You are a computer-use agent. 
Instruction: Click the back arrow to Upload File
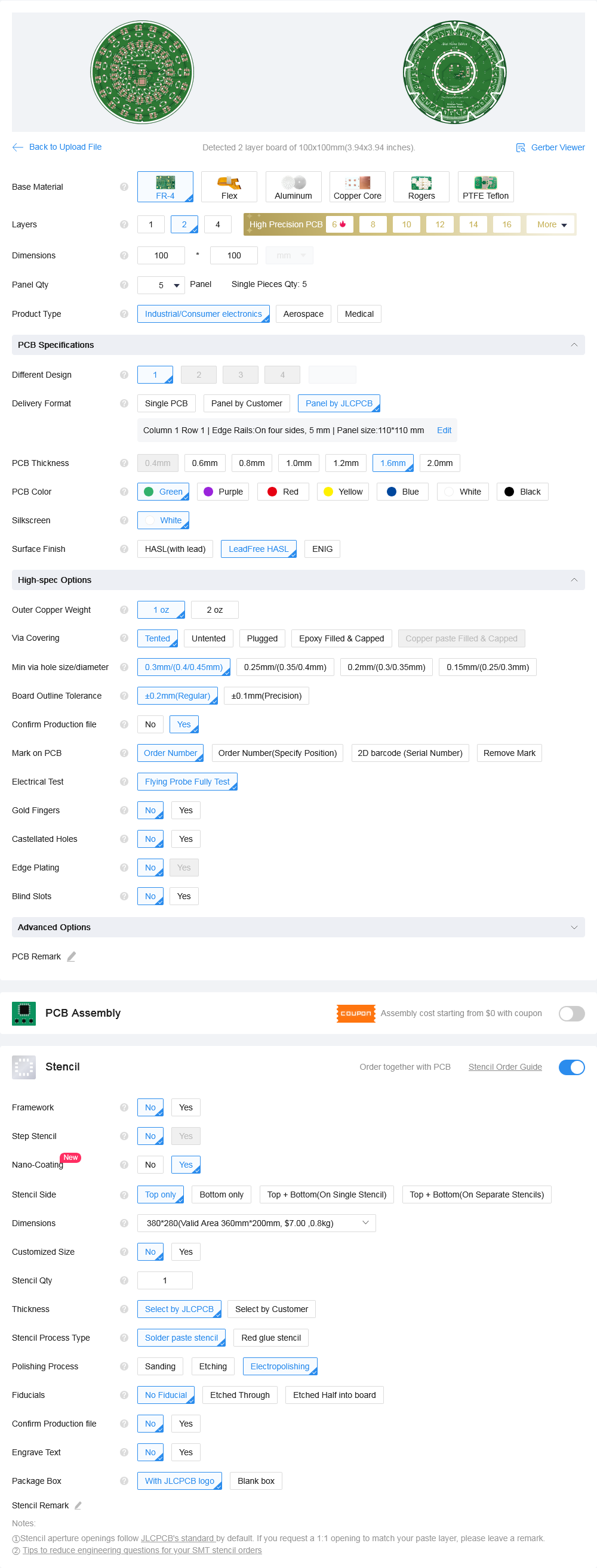point(18,147)
